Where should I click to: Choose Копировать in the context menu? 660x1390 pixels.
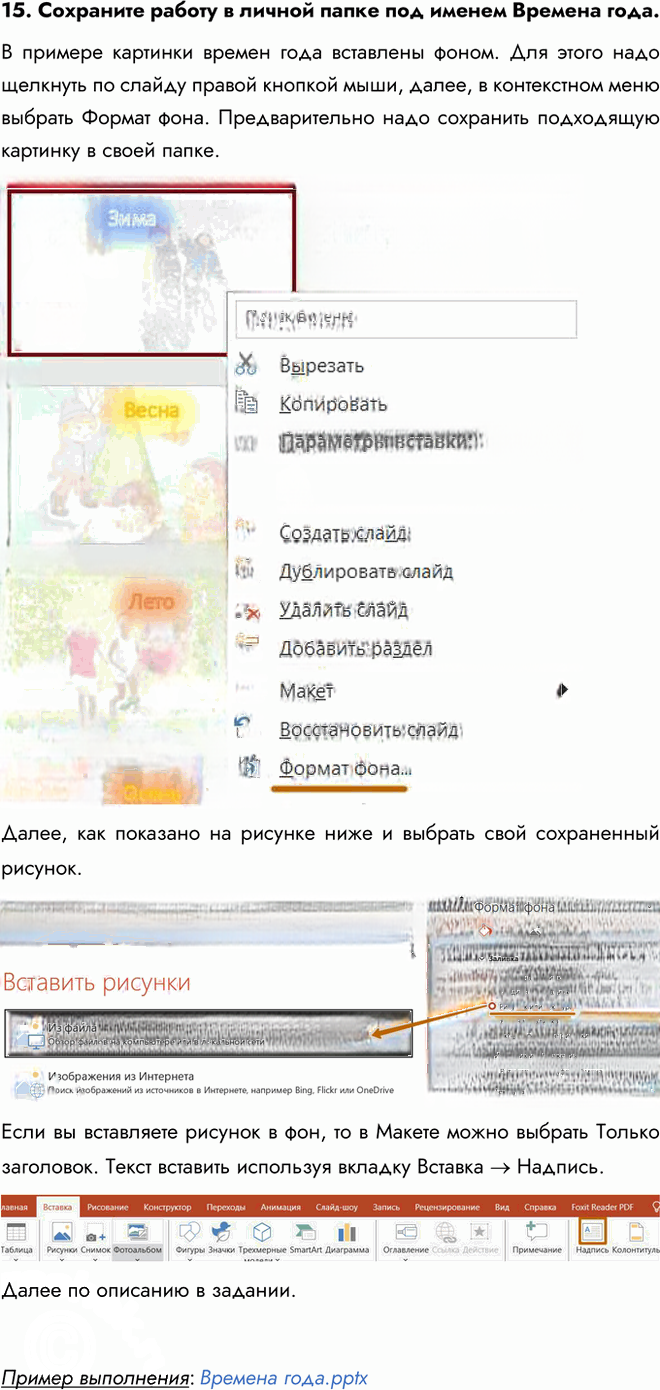tap(333, 404)
